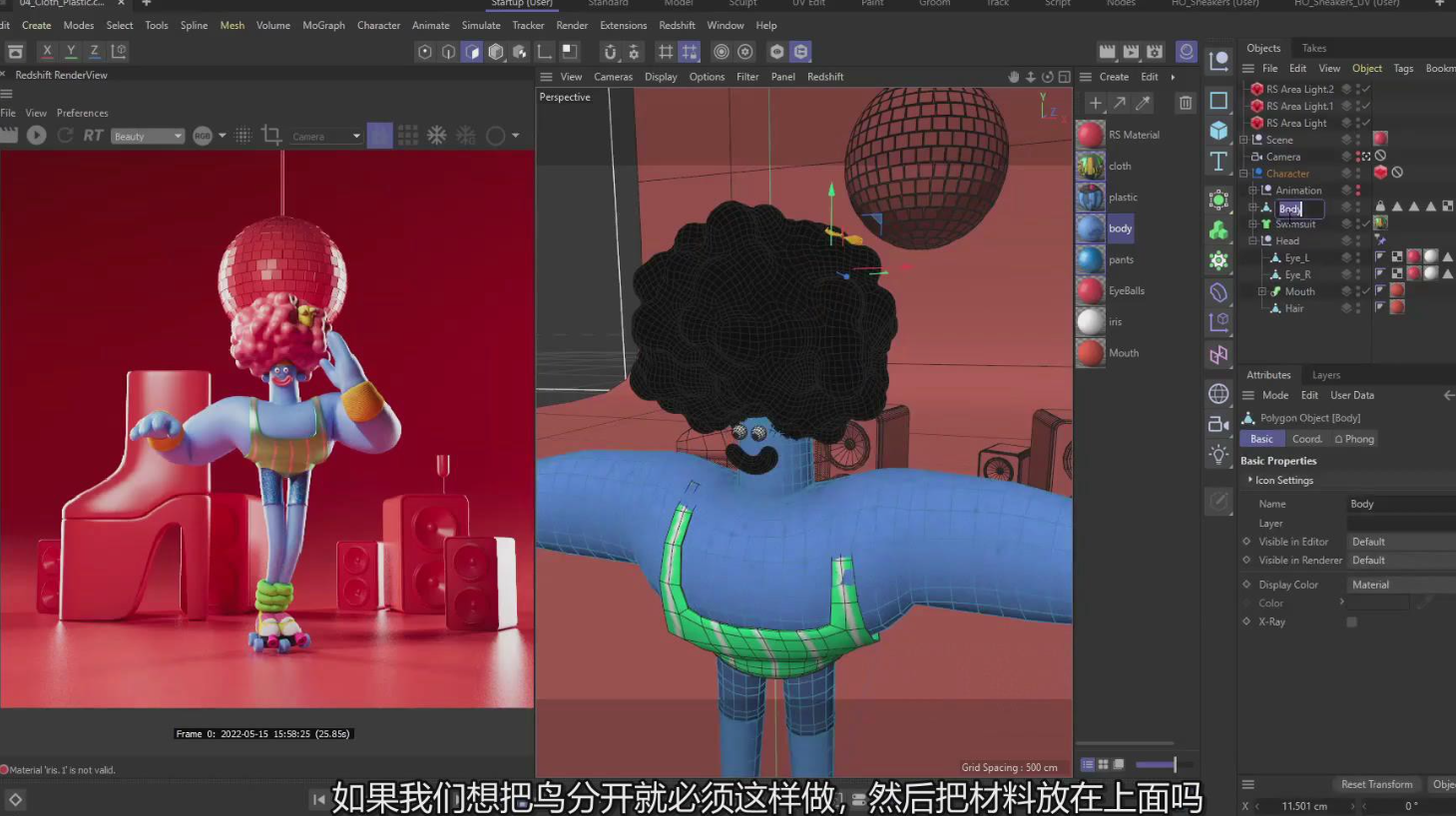Select the Cube primitive tool
The image size is (1456, 816).
(1218, 131)
